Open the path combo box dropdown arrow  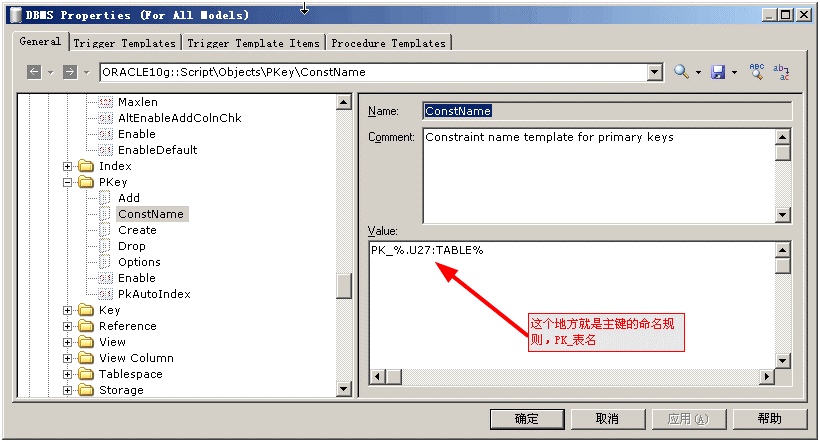coord(655,72)
